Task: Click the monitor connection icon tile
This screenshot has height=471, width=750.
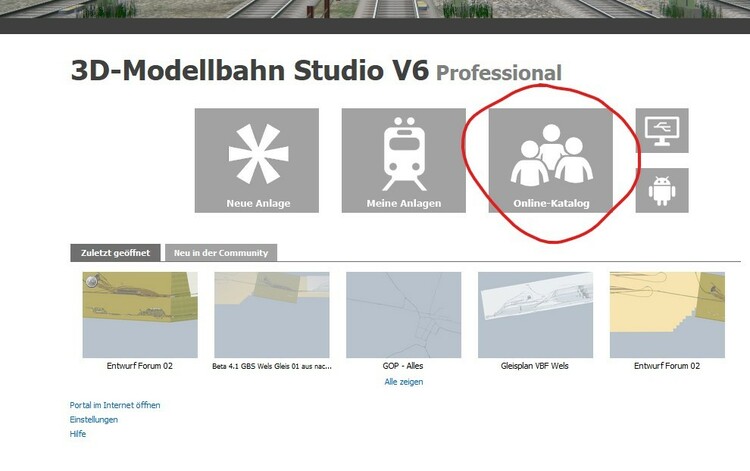Action: point(662,131)
